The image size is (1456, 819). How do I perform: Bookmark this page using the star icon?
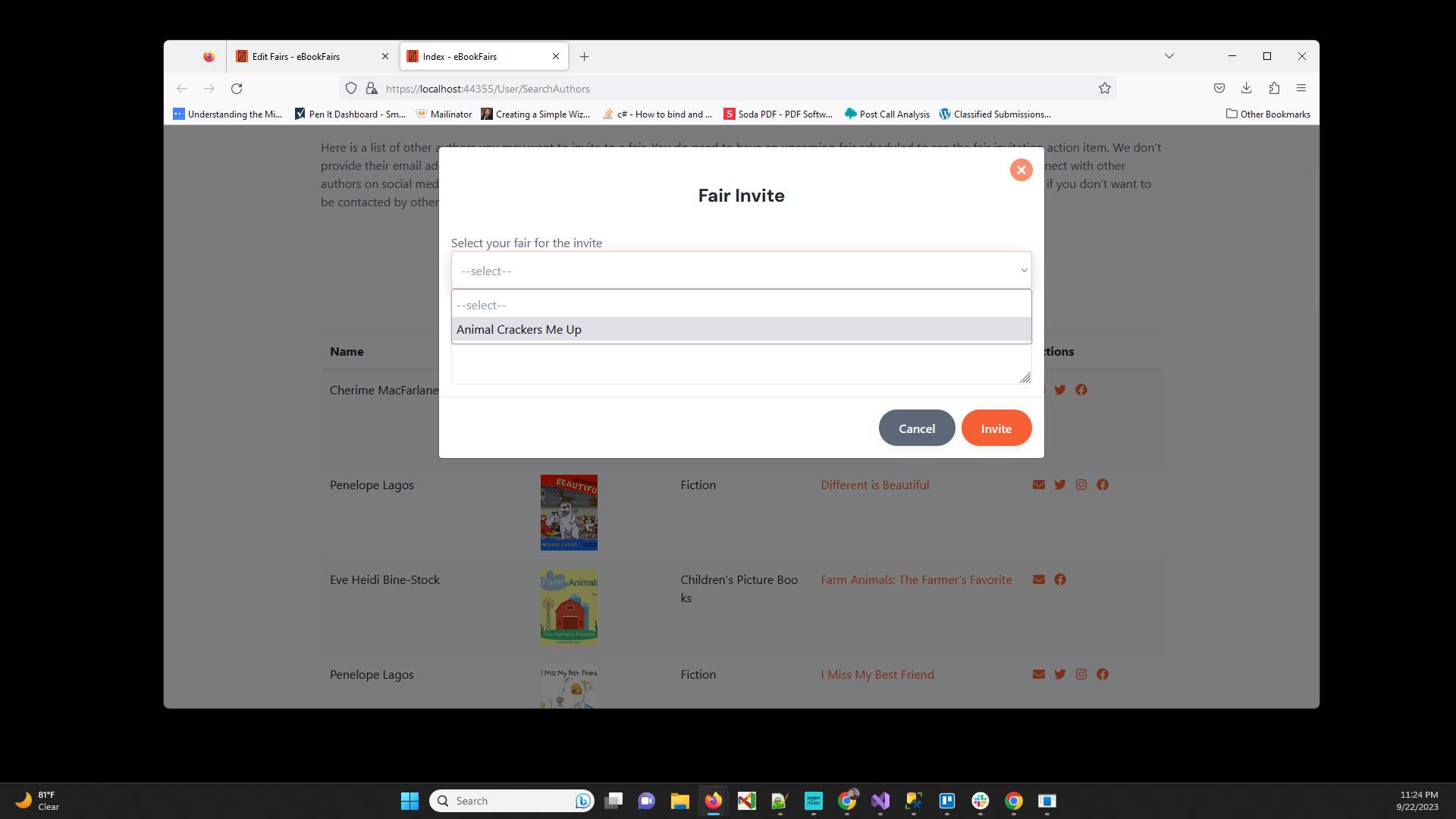(x=1104, y=88)
